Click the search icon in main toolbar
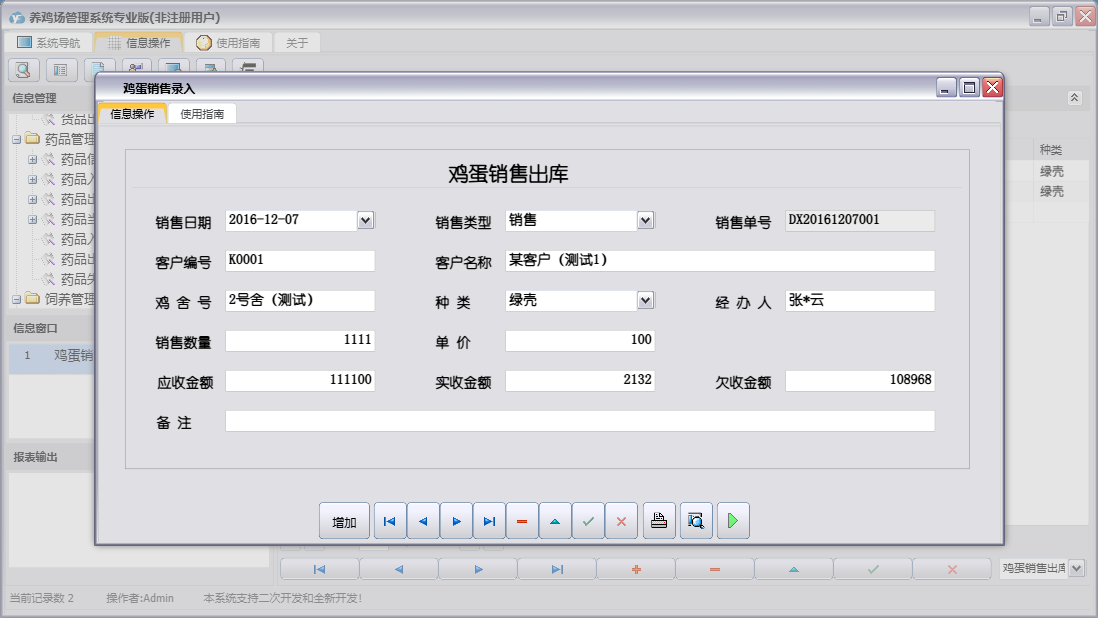The height and width of the screenshot is (618, 1098). (24, 69)
